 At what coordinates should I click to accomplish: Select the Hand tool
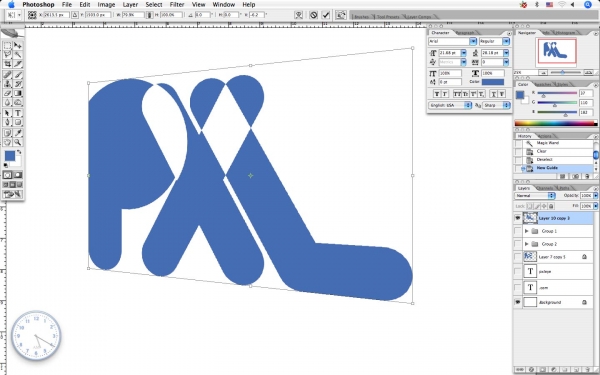(x=7, y=142)
